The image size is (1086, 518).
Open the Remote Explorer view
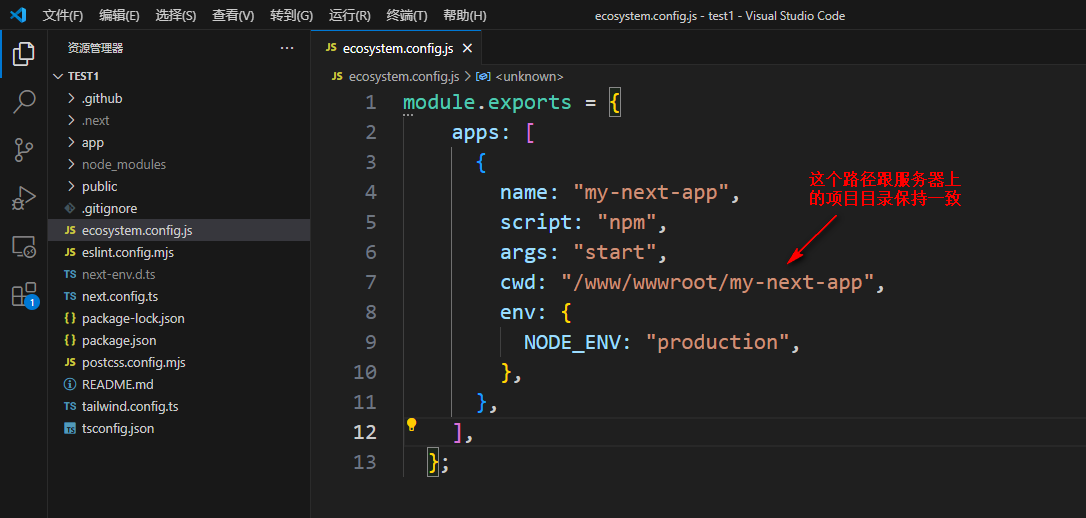tap(24, 247)
